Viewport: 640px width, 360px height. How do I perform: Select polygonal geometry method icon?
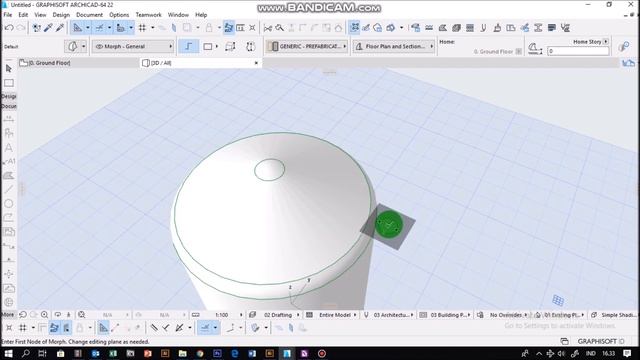click(189, 46)
